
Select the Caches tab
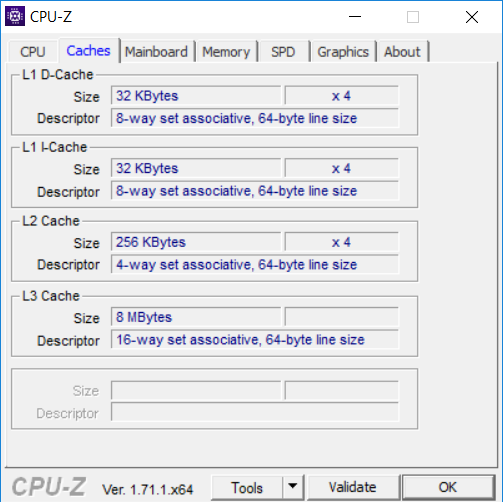click(x=88, y=51)
